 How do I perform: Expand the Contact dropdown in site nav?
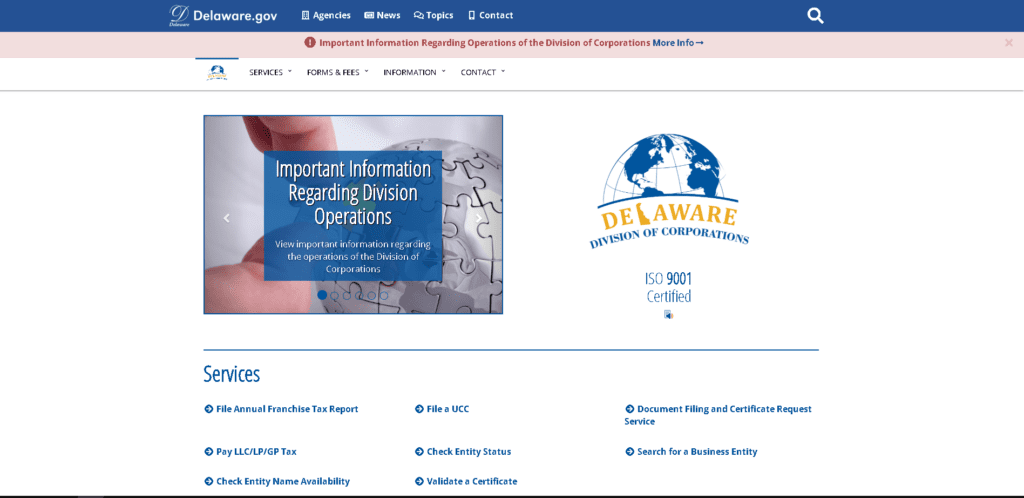point(483,72)
